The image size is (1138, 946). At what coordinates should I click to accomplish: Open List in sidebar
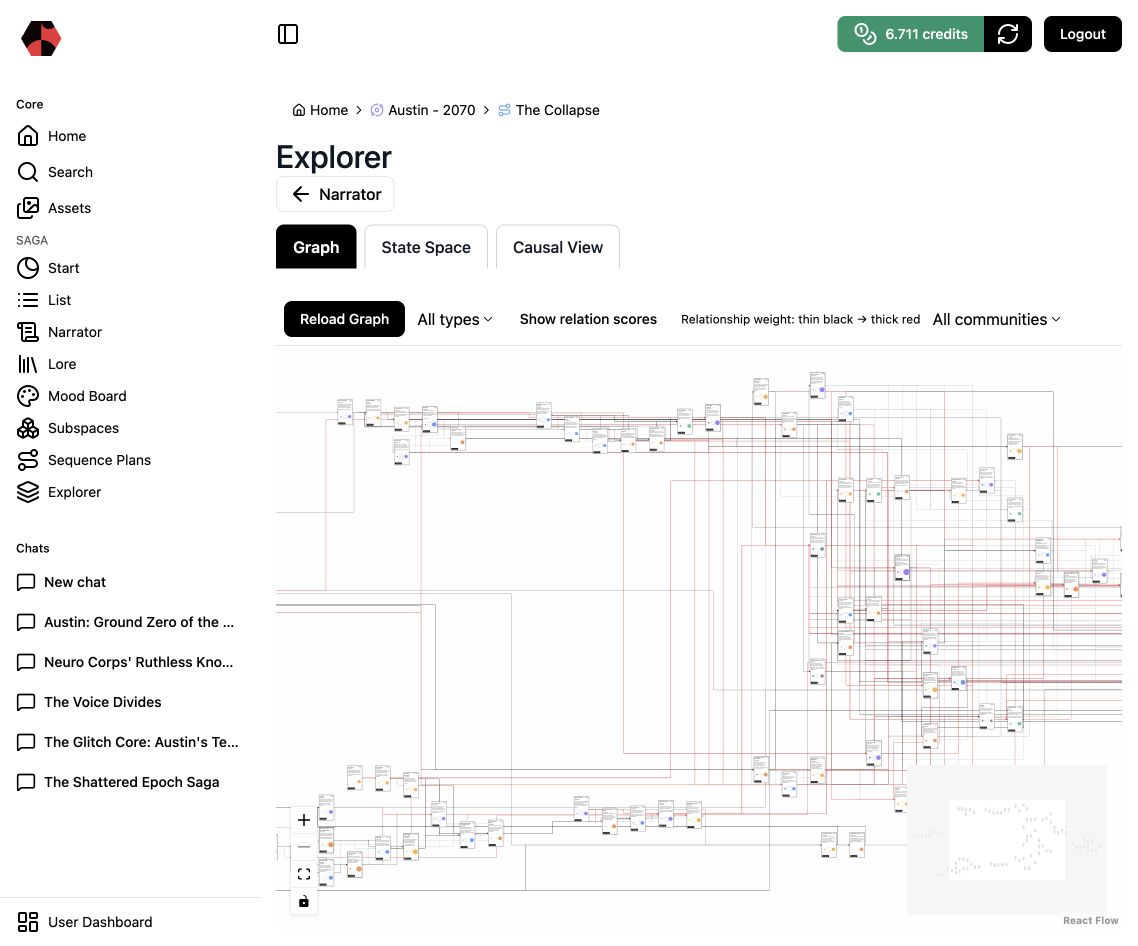click(60, 300)
